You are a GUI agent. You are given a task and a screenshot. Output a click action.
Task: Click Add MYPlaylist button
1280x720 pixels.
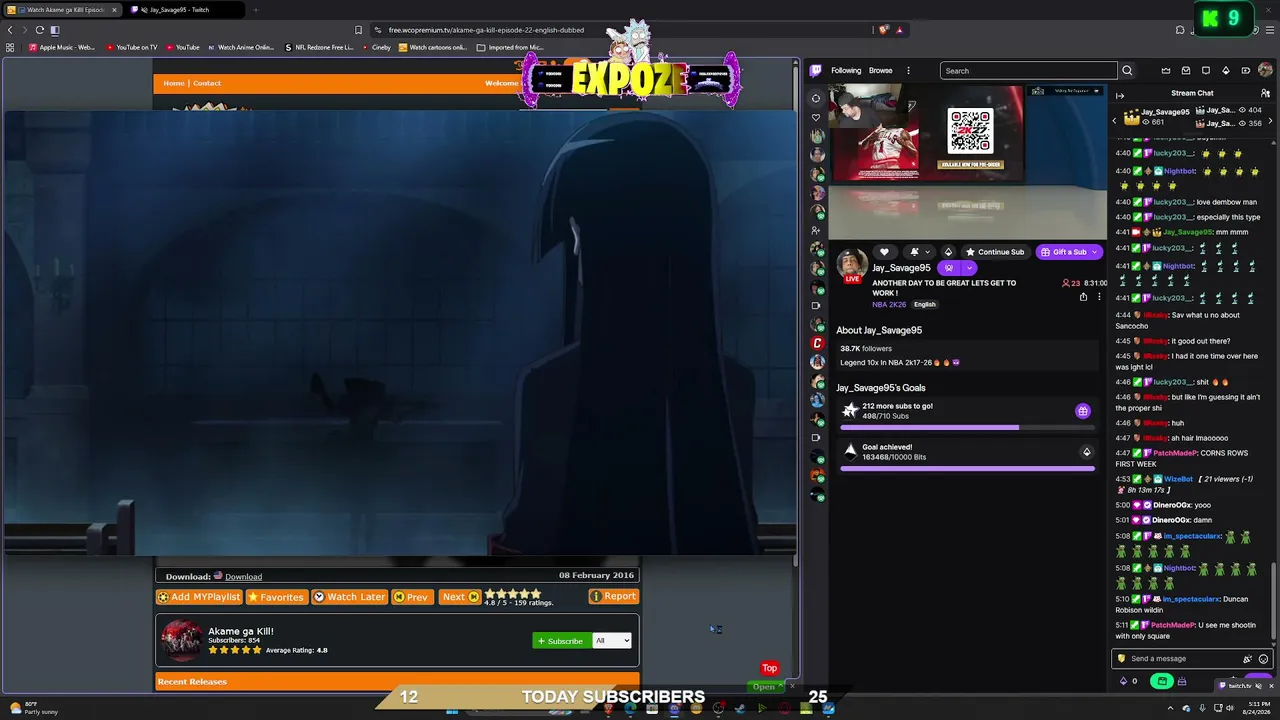click(199, 597)
